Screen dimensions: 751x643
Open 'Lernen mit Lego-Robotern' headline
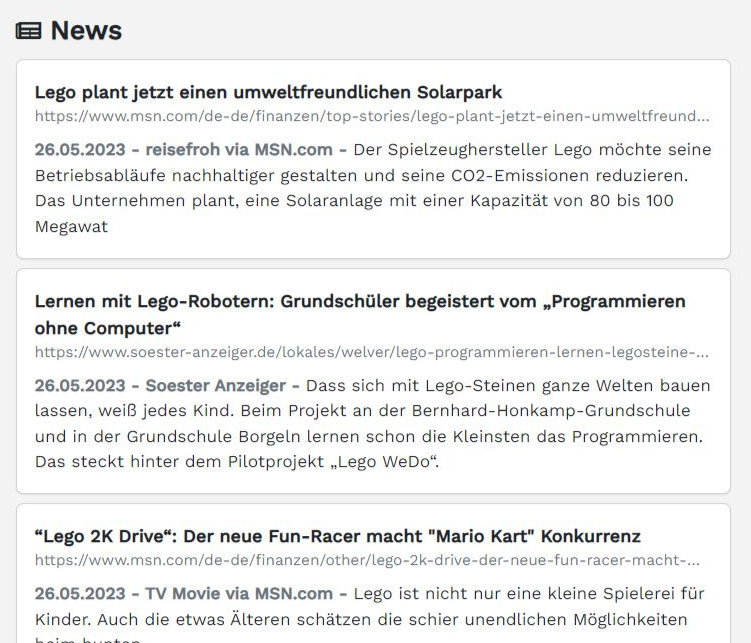pos(360,315)
